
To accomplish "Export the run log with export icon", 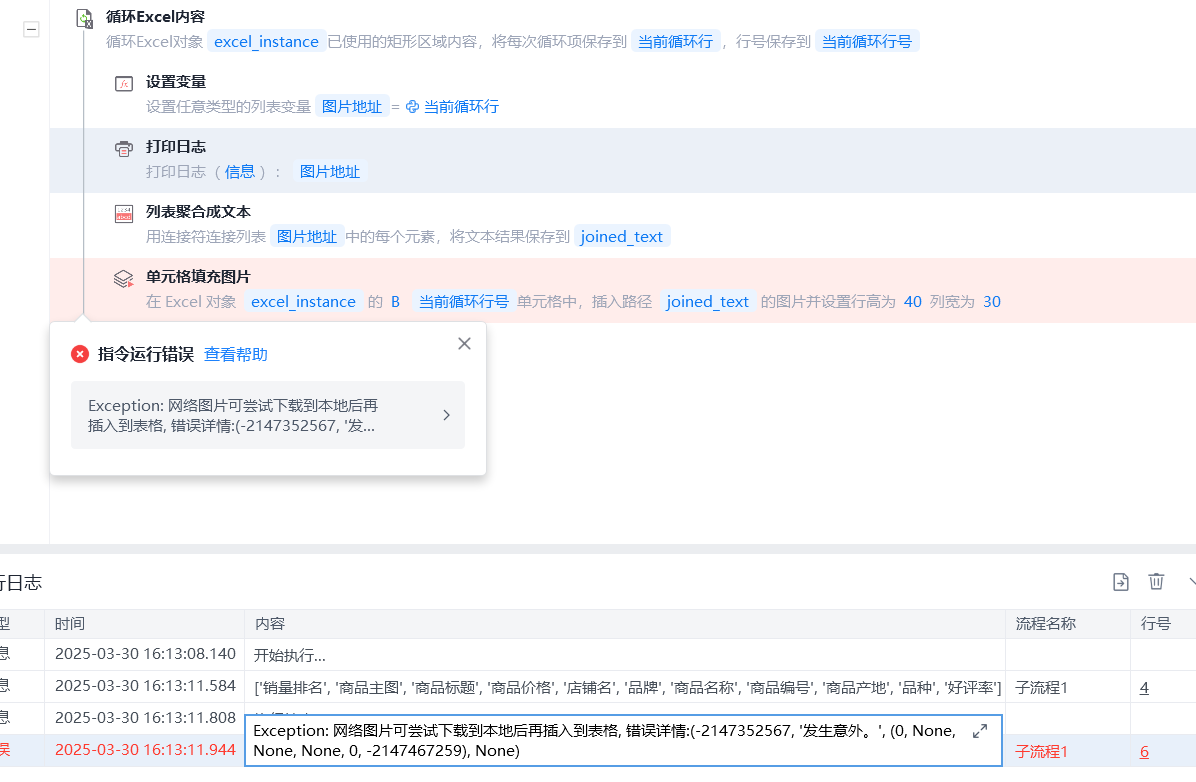I will coord(1121,582).
